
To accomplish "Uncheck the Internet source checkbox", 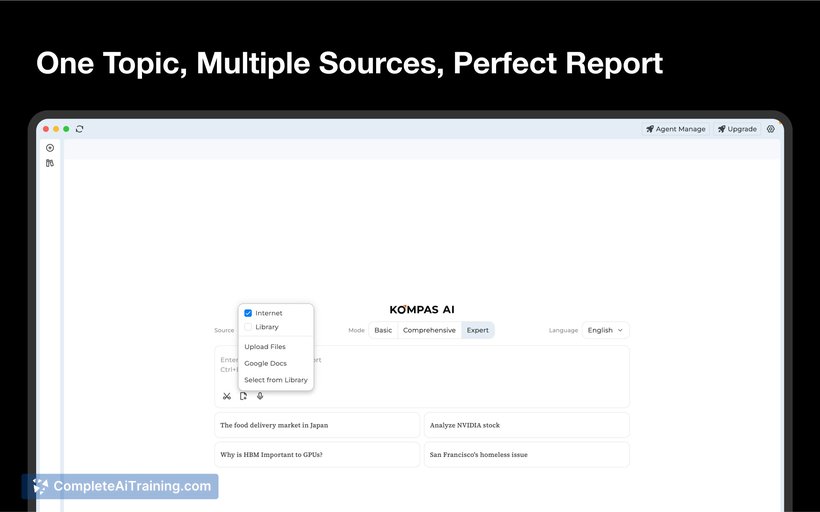I will (248, 313).
